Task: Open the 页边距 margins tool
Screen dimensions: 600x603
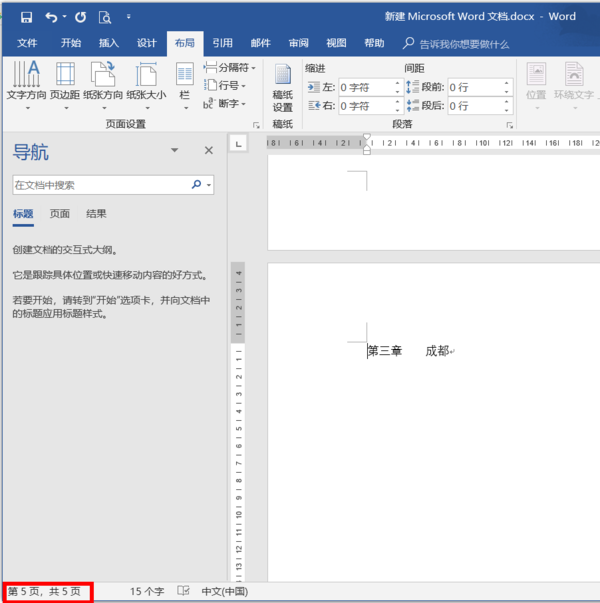Action: tap(65, 85)
